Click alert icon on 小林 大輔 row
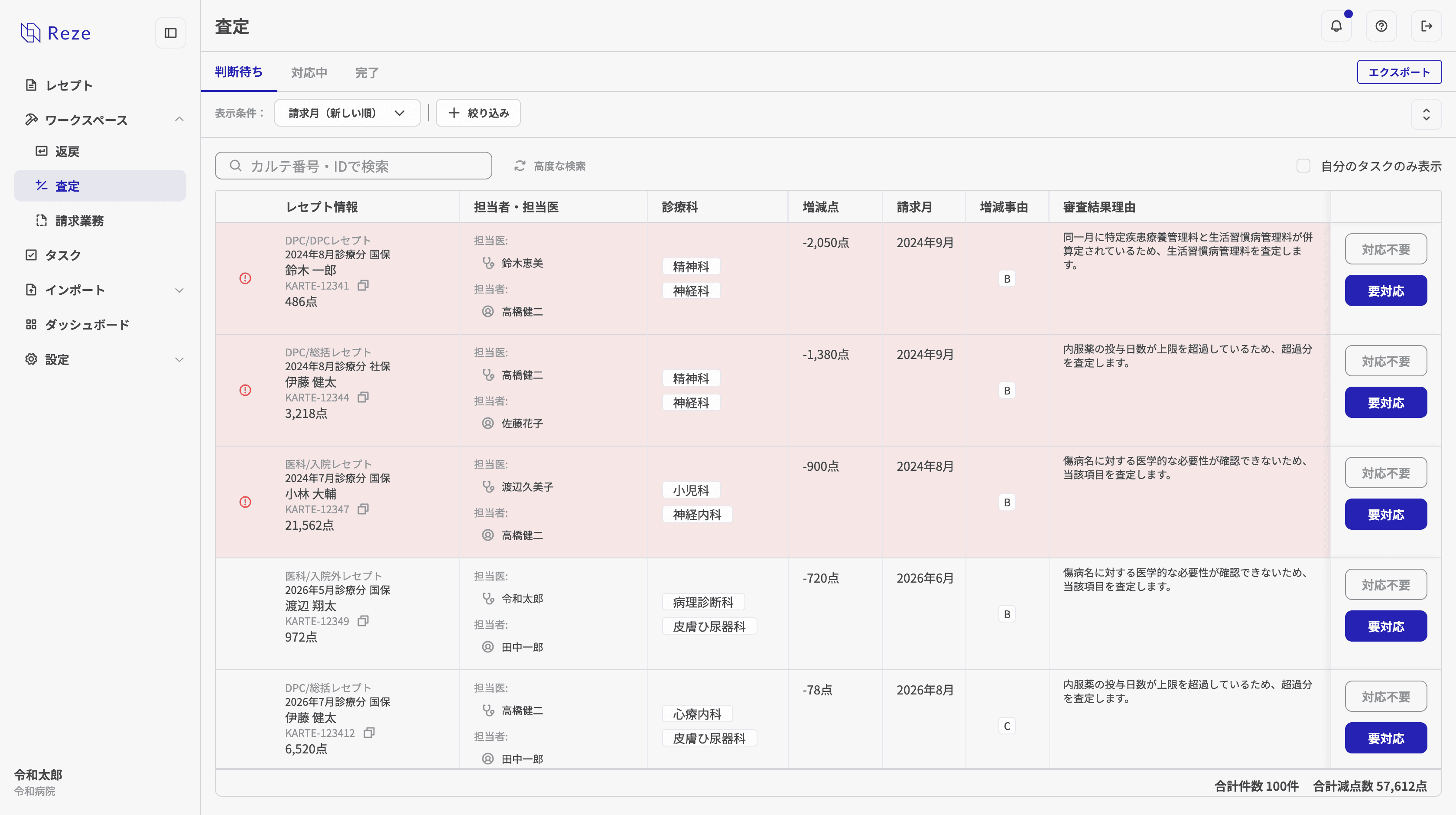This screenshot has width=1456, height=815. (x=245, y=502)
